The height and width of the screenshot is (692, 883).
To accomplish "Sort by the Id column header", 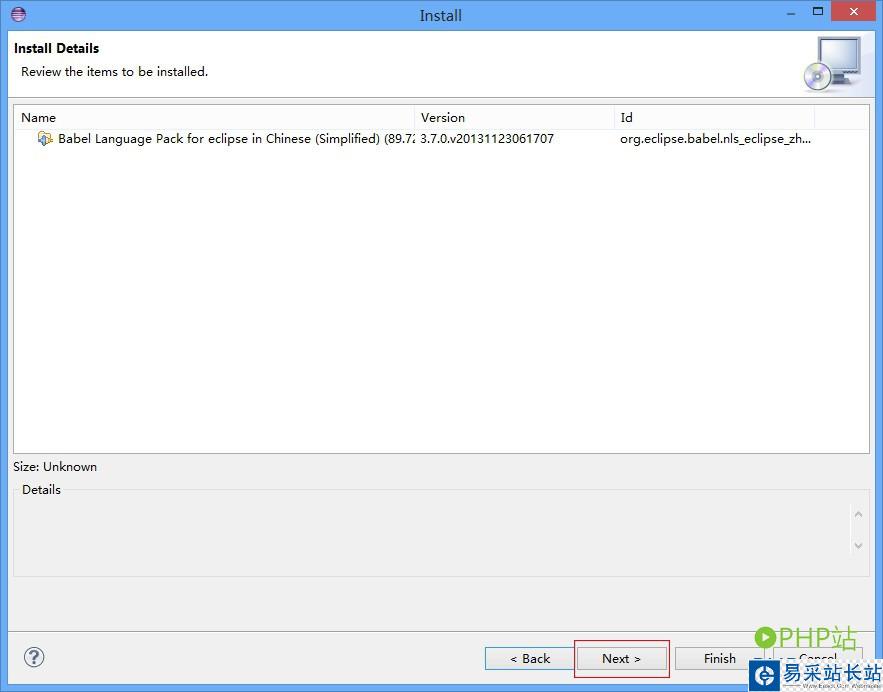I will (714, 118).
